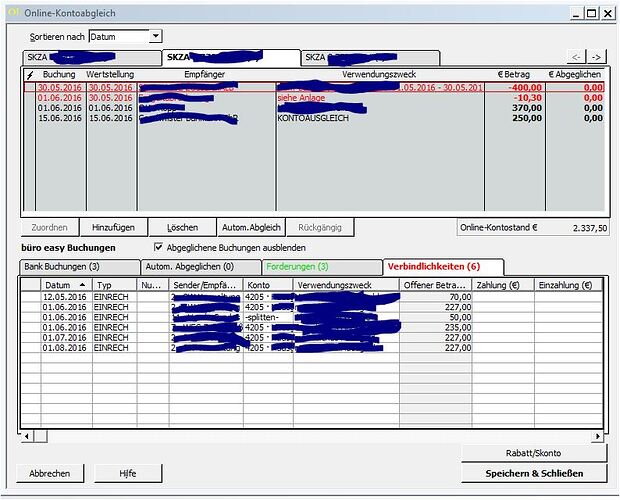Click the Offener Betra... column header
This screenshot has width=620, height=500.
[435, 285]
